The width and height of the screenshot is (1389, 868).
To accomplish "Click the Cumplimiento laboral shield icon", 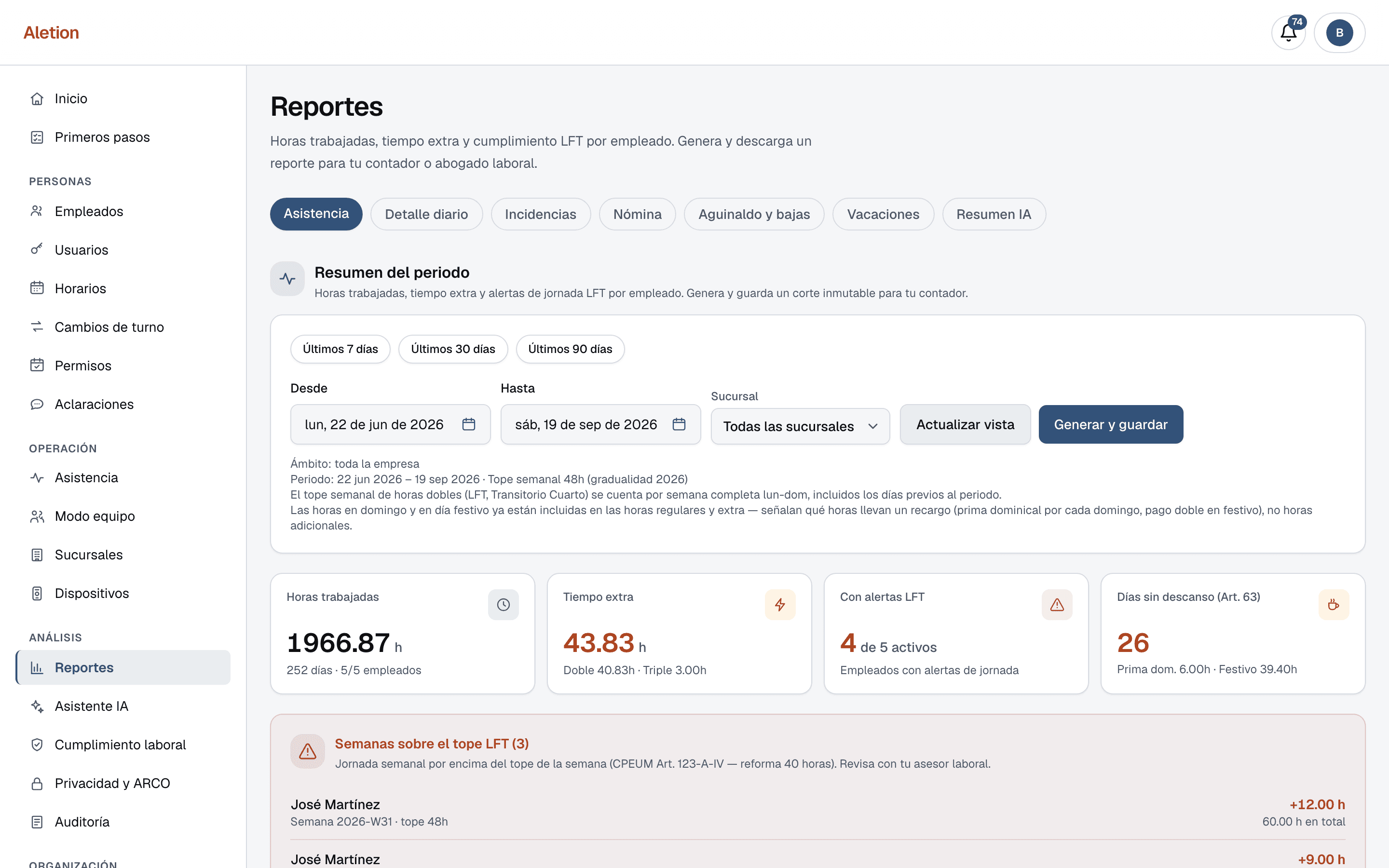I will [x=37, y=745].
